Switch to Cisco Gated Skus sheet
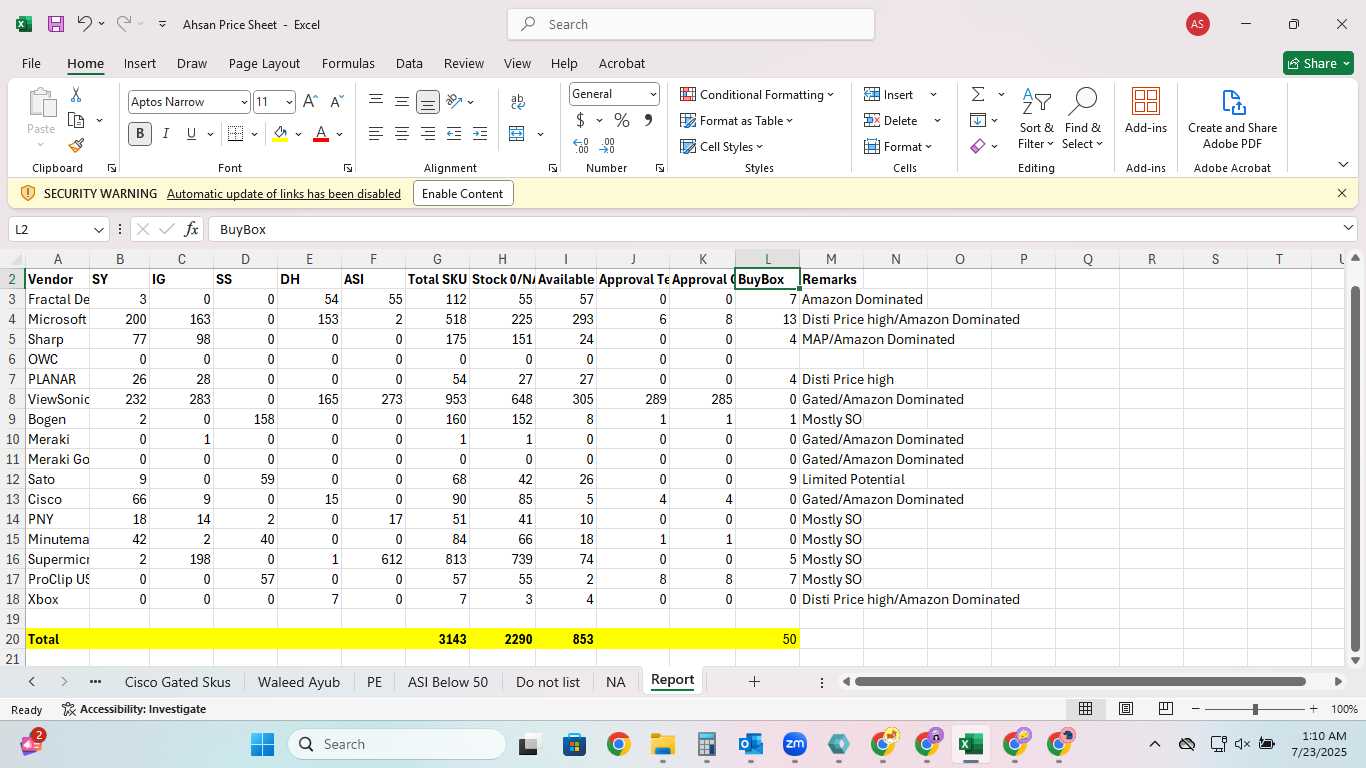1366x768 pixels. [x=177, y=682]
